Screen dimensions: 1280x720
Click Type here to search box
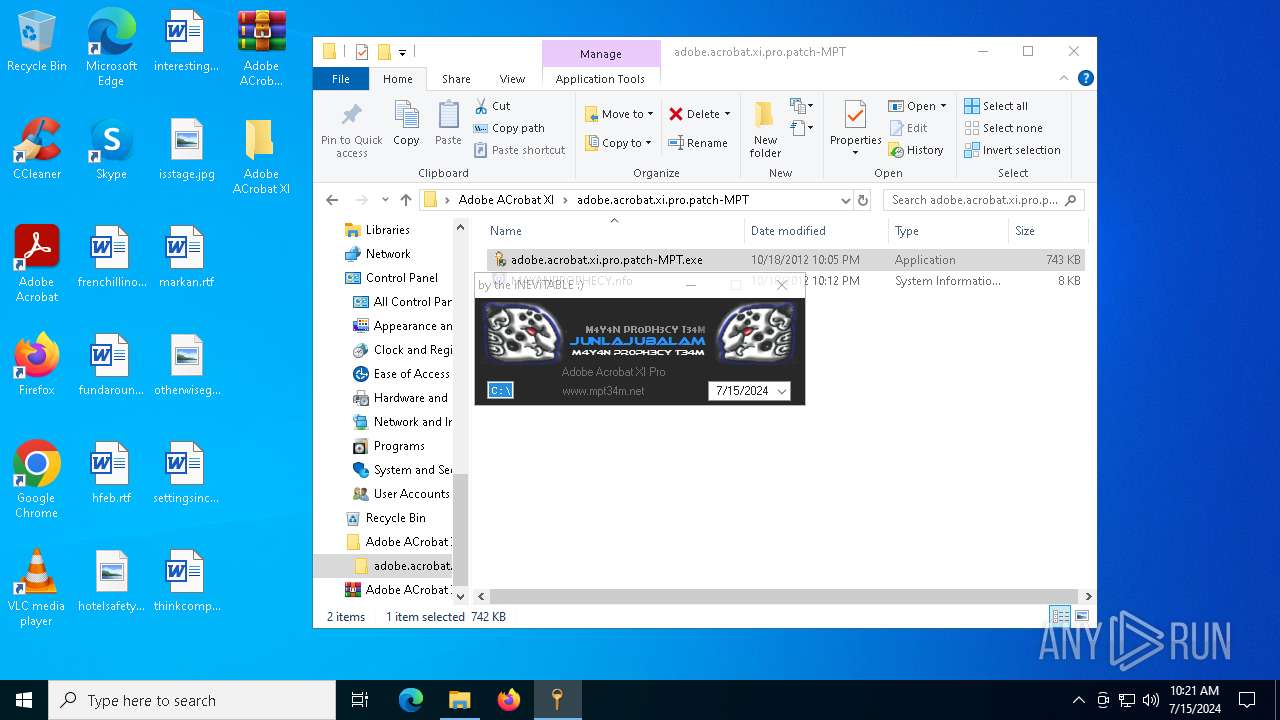click(192, 700)
